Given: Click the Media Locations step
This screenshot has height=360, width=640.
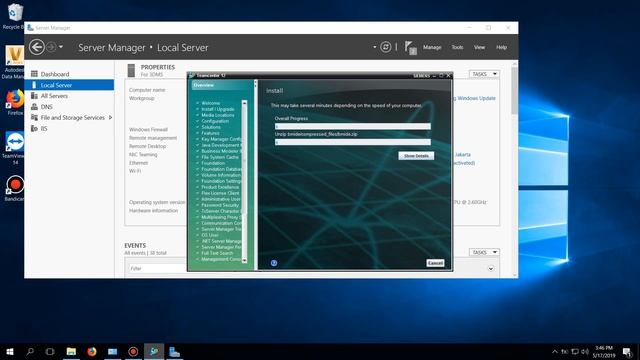Looking at the screenshot, I should click(218, 115).
